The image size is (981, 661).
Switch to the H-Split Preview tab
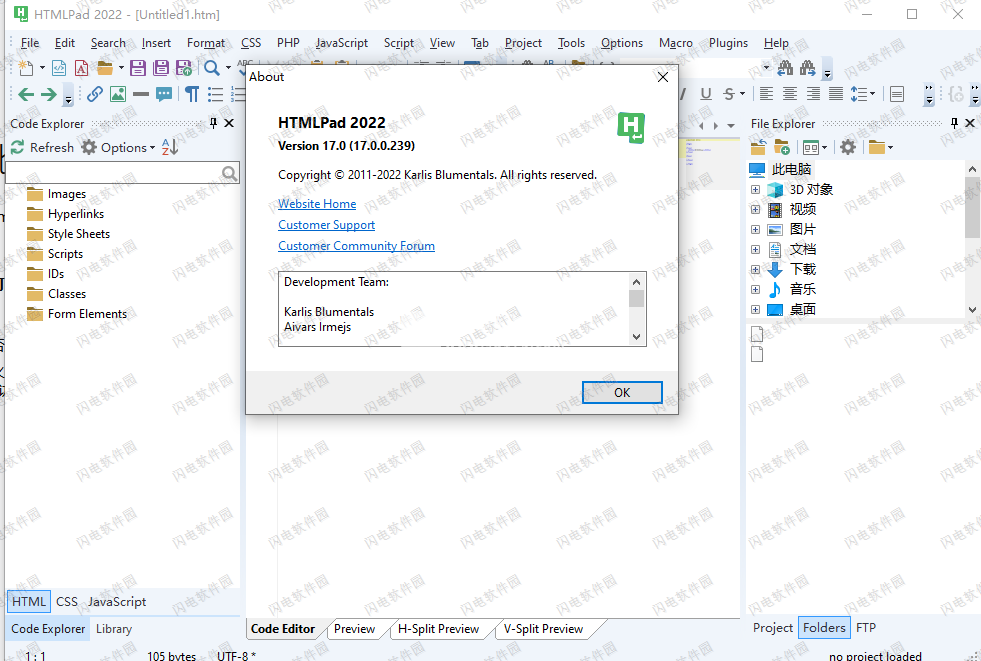pyautogui.click(x=438, y=628)
